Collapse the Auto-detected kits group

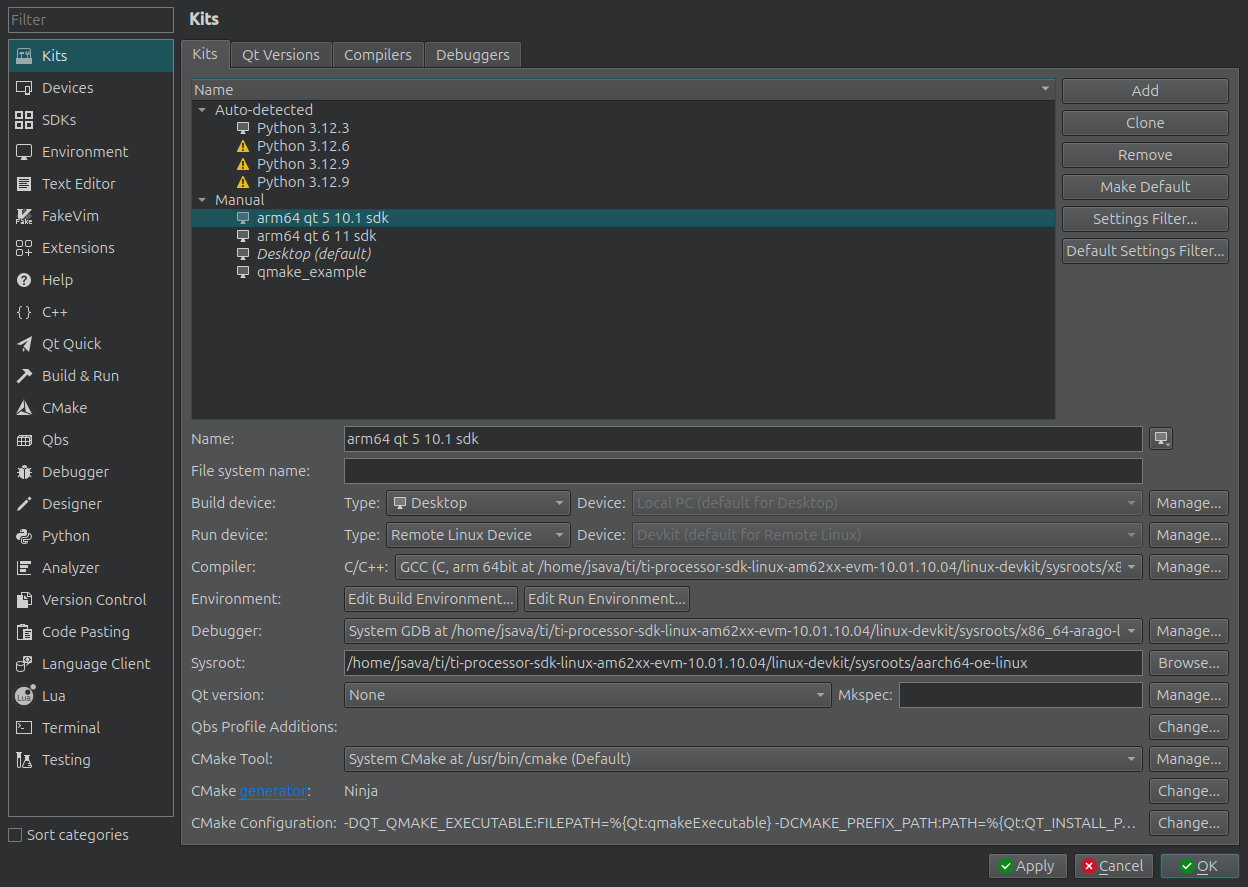(202, 110)
